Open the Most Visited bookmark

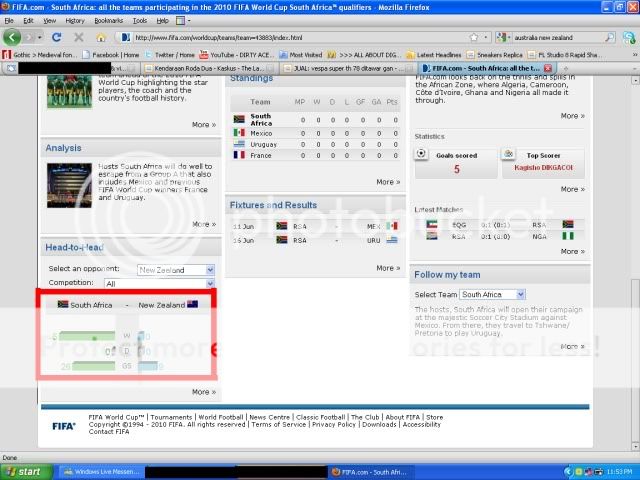[301, 55]
